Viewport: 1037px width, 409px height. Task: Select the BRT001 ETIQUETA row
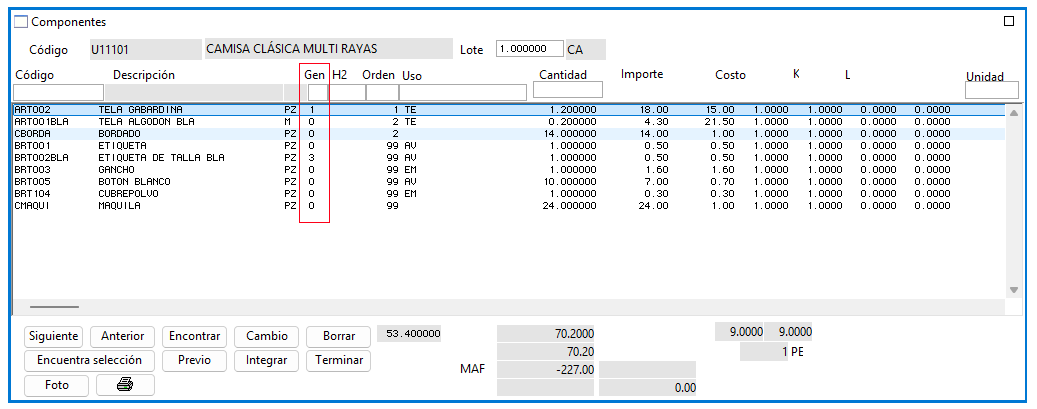pos(508,146)
